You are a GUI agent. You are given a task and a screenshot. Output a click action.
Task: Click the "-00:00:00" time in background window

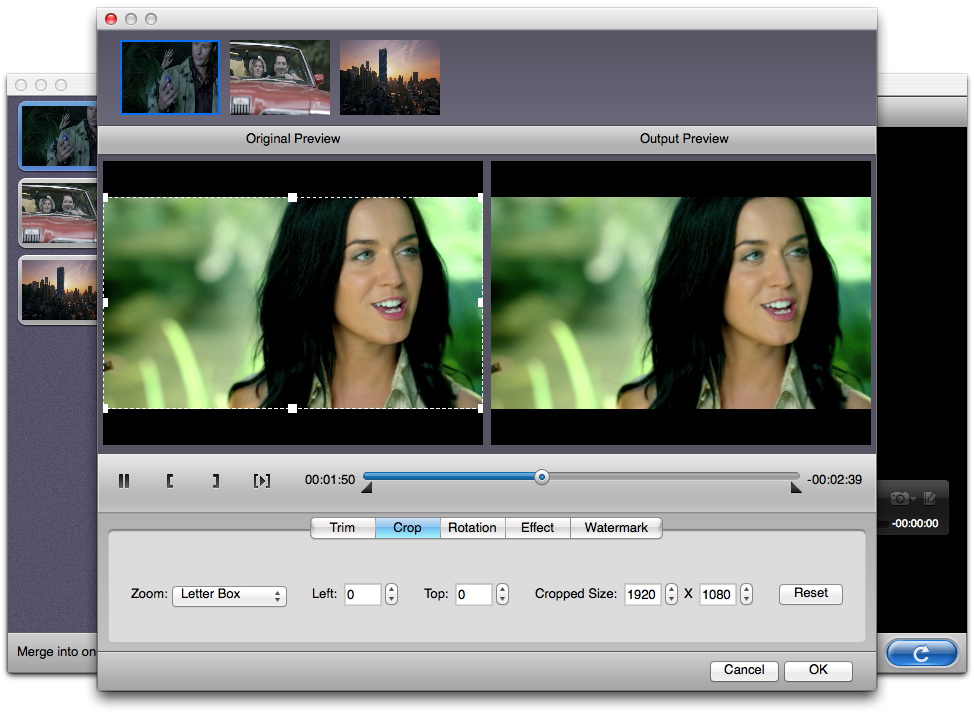tap(915, 524)
